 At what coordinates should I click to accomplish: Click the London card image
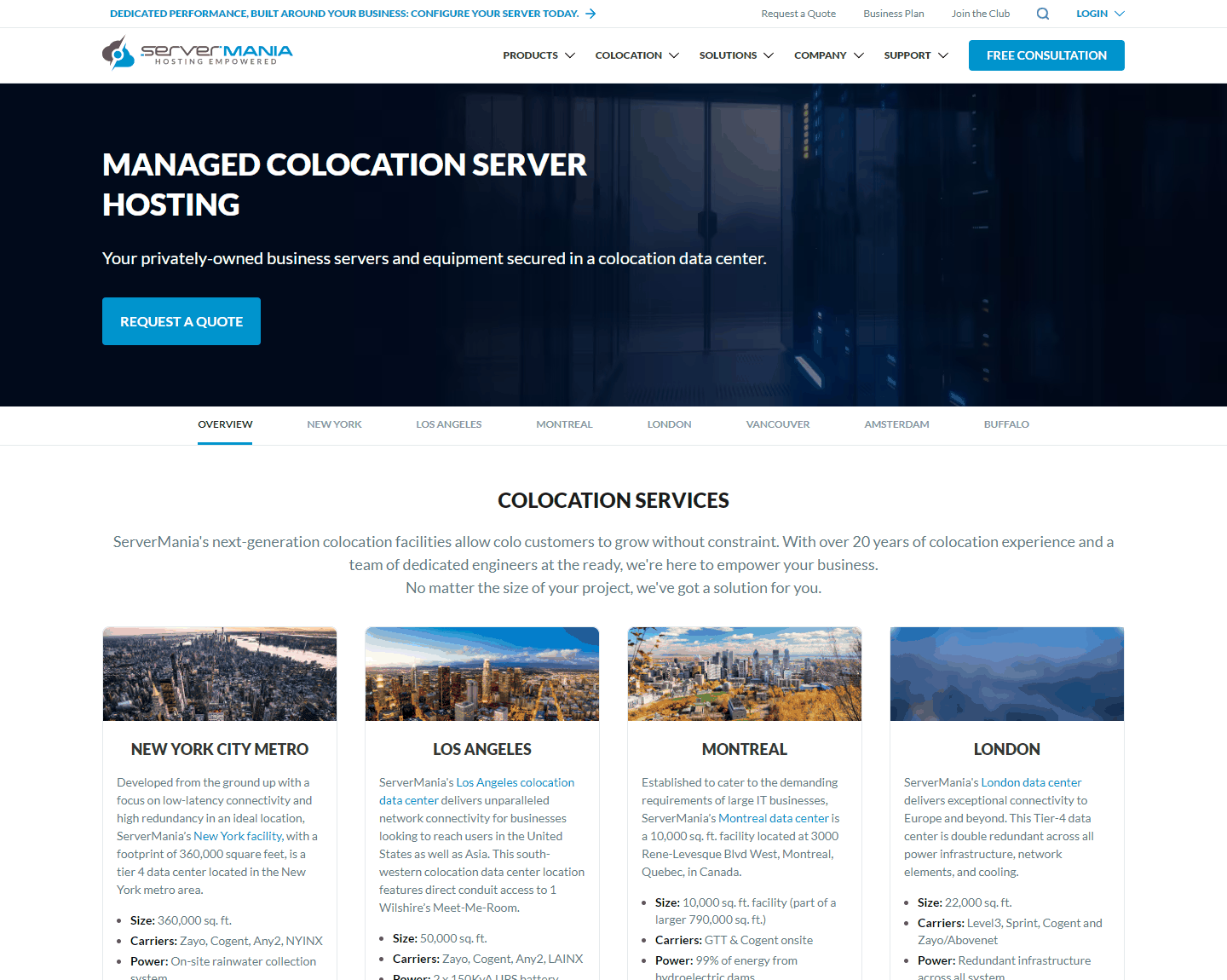click(1007, 674)
